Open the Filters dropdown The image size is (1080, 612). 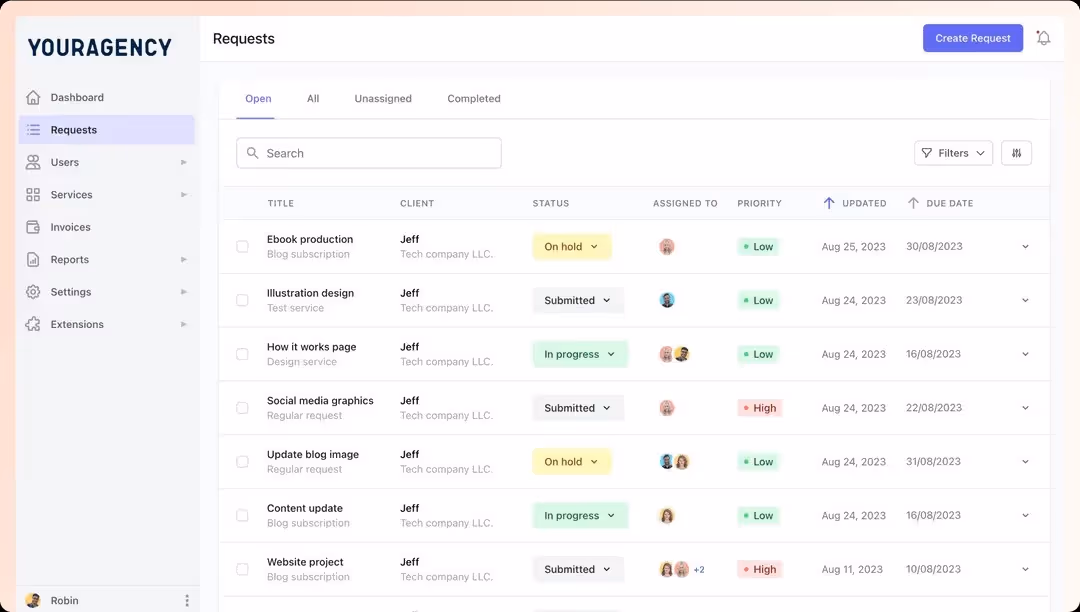pos(953,153)
